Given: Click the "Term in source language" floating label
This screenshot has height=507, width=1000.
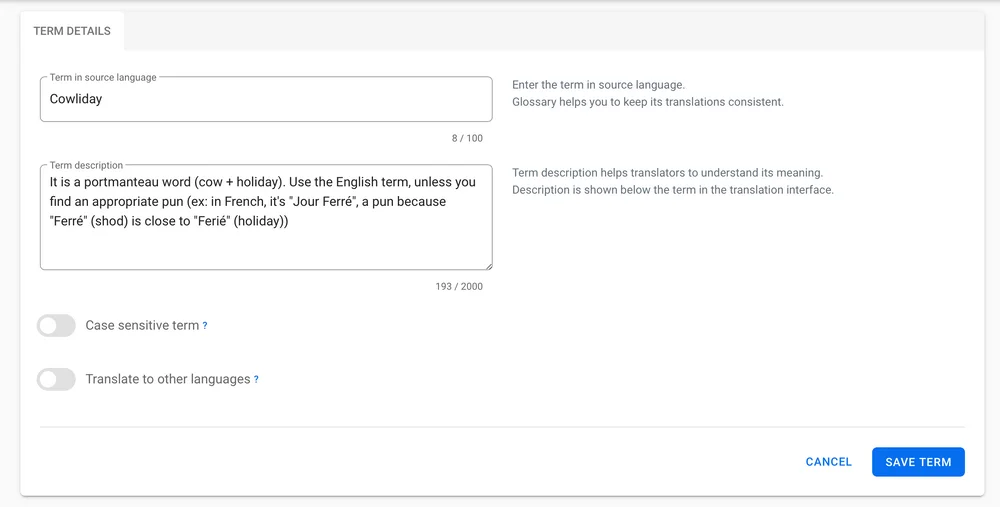Looking at the screenshot, I should tap(103, 77).
